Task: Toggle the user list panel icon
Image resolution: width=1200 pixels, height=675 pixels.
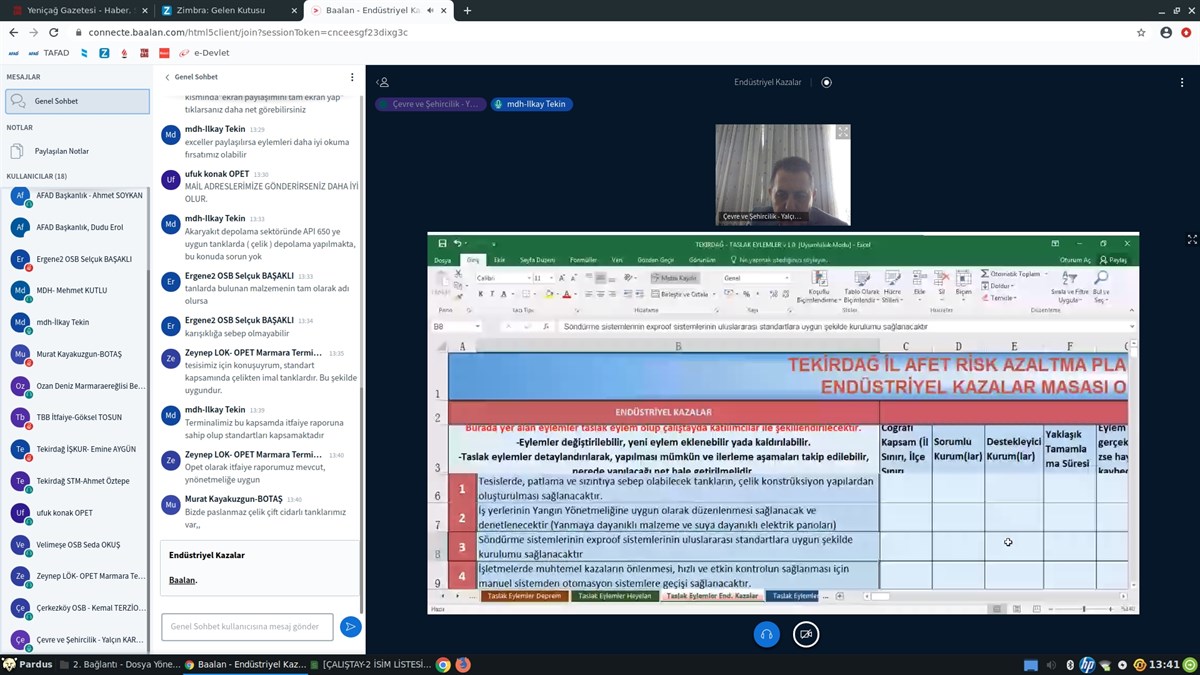Action: 383,82
